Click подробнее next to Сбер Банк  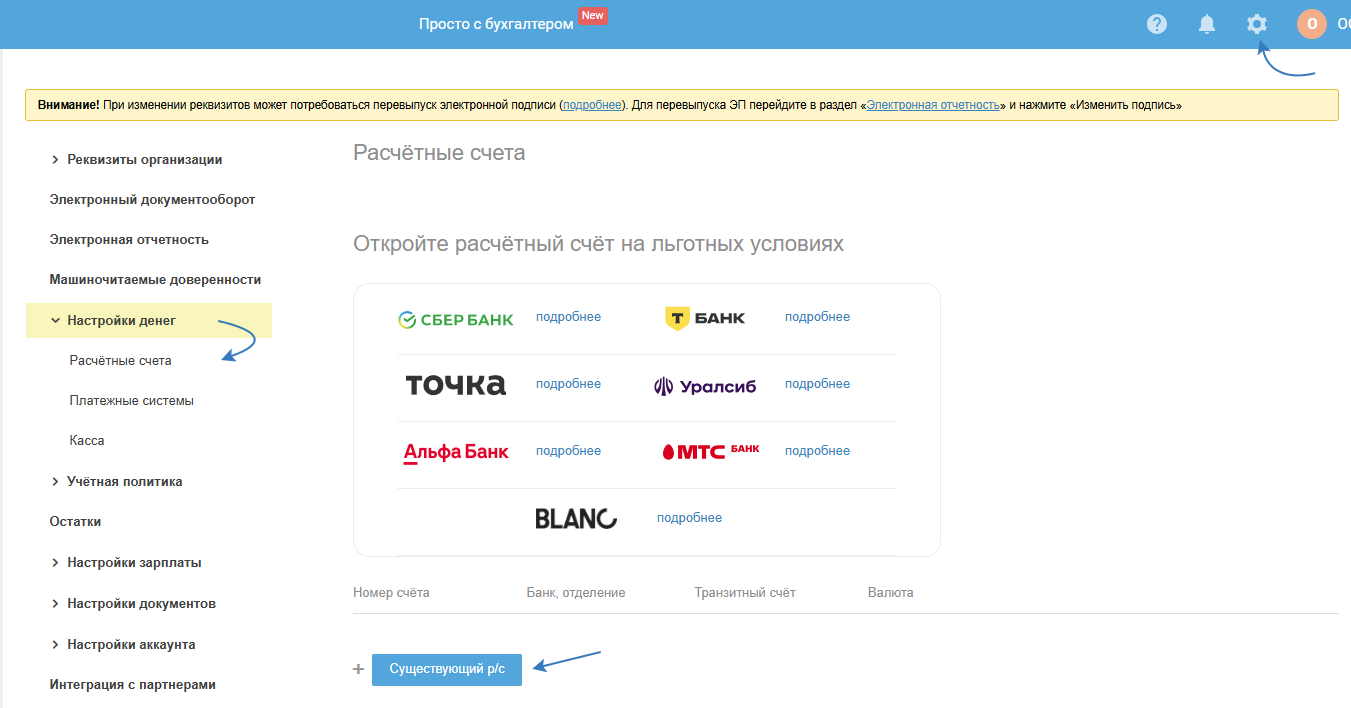pyautogui.click(x=568, y=317)
